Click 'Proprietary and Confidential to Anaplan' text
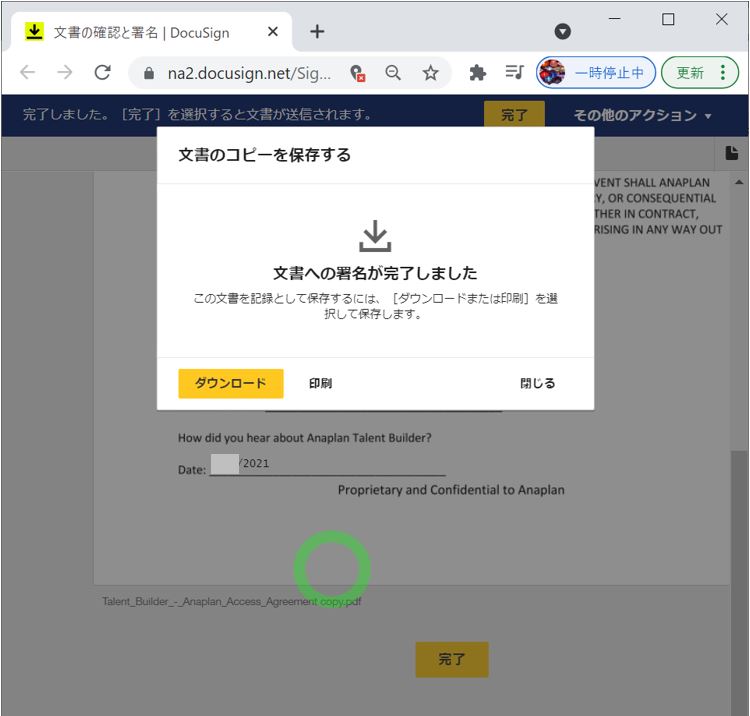Image resolution: width=750 pixels, height=716 pixels. 451,490
